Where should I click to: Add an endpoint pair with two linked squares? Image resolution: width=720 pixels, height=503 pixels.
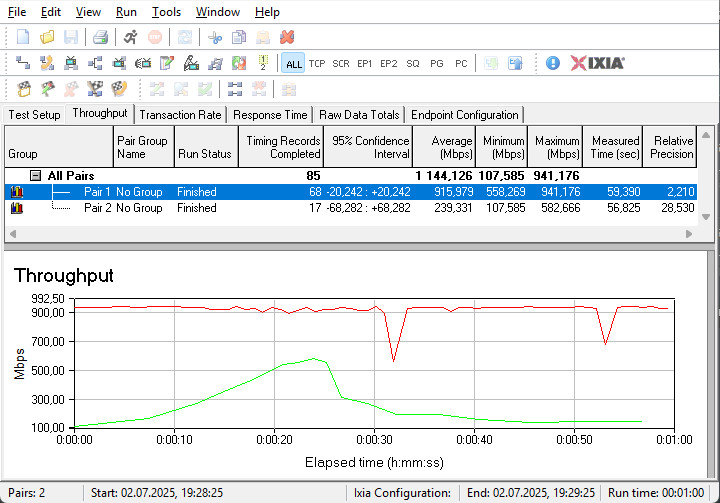[x=23, y=63]
